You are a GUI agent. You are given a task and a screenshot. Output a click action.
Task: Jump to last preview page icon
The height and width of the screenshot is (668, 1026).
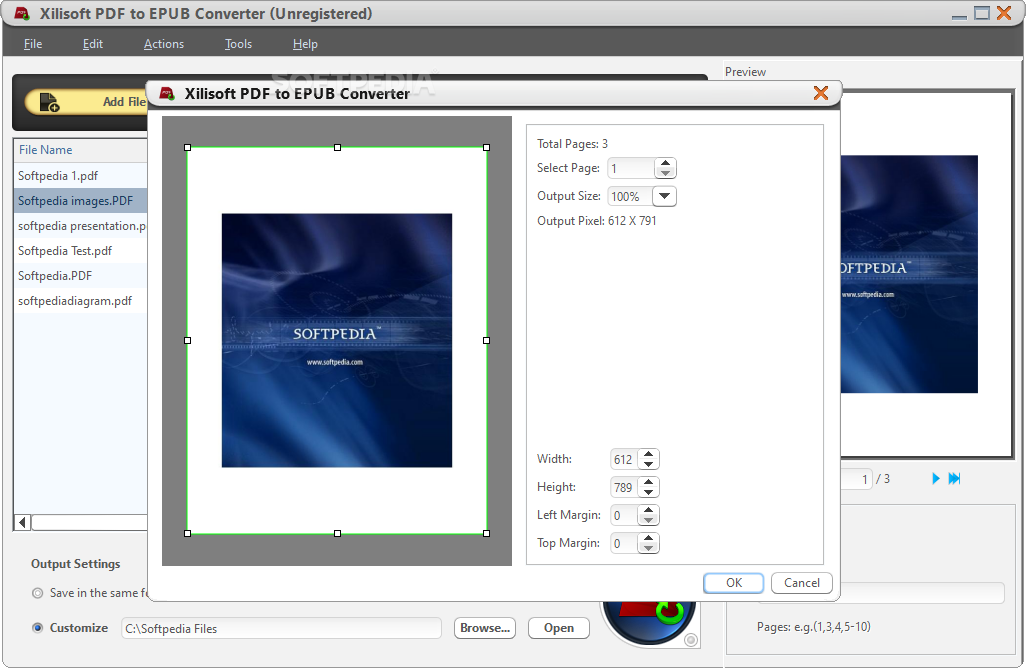click(955, 478)
